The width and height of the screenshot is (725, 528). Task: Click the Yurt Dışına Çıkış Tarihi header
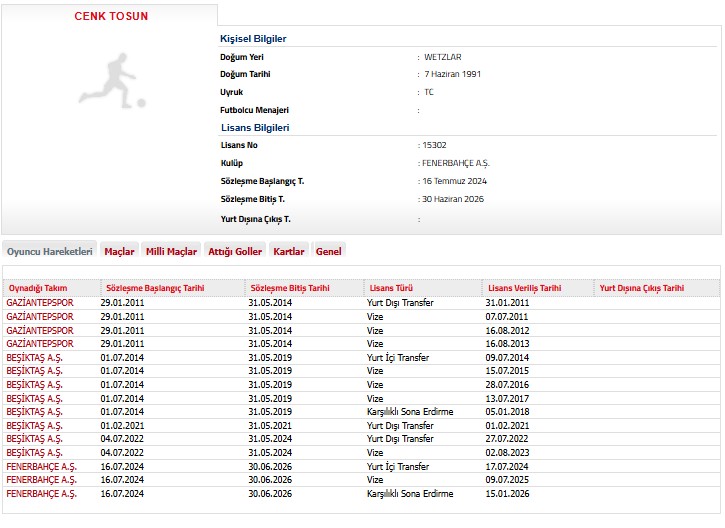[641, 288]
